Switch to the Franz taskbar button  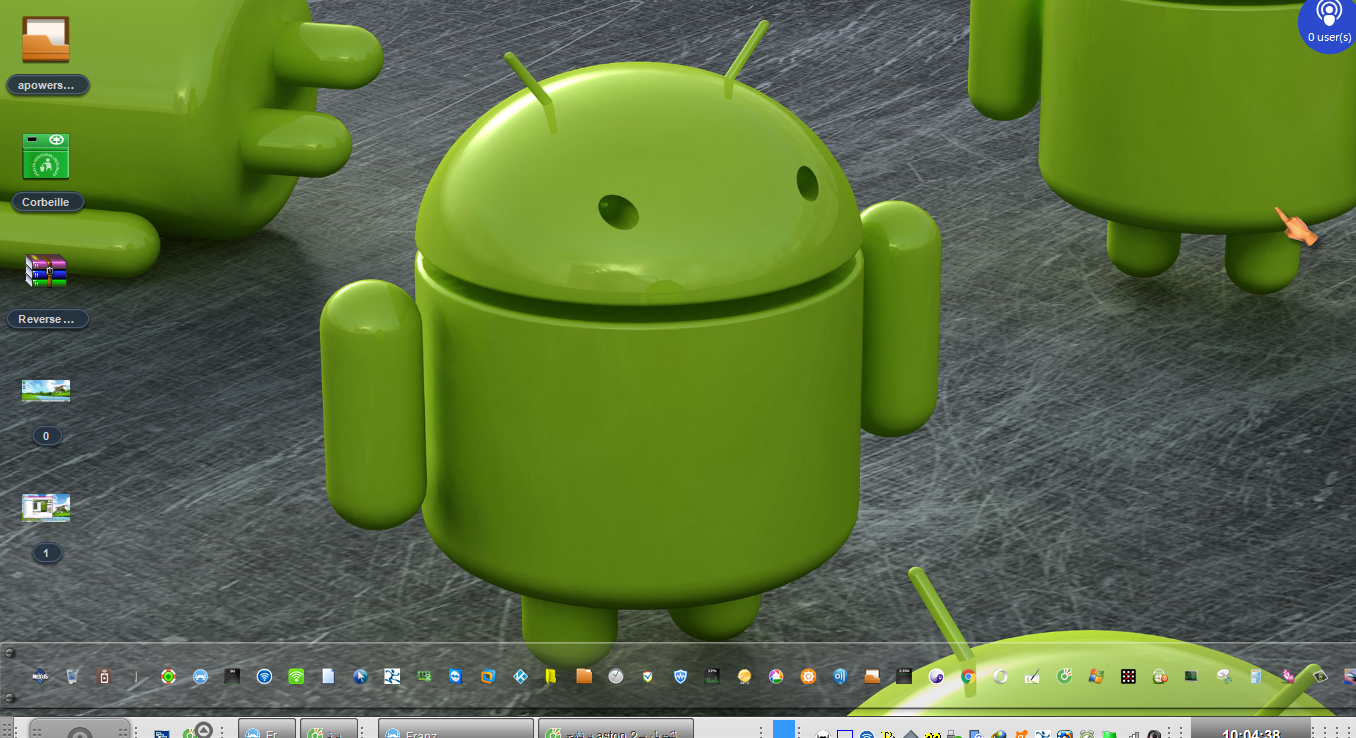coord(456,729)
